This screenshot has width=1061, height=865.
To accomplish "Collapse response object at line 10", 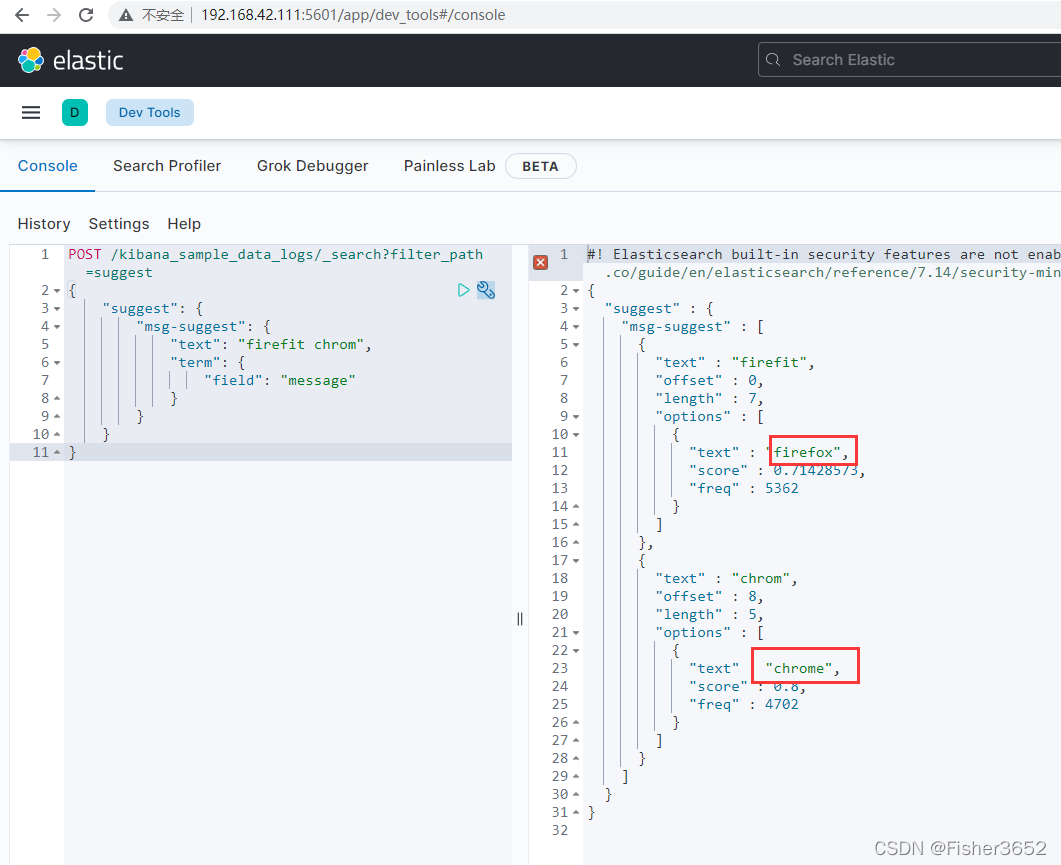I will coord(576,435).
